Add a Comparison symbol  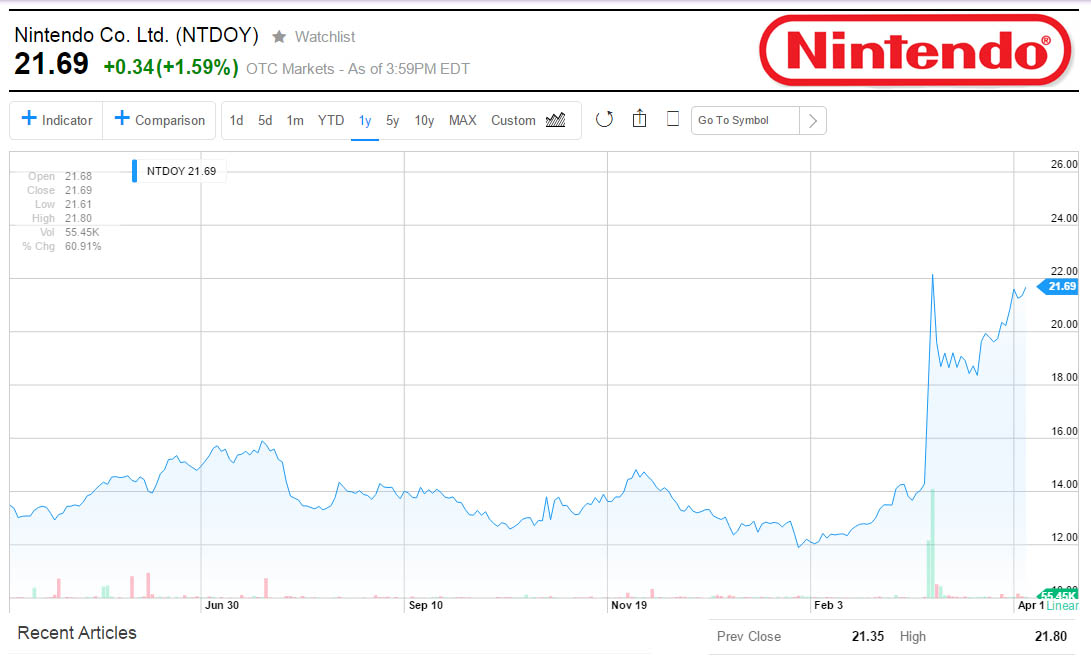159,120
